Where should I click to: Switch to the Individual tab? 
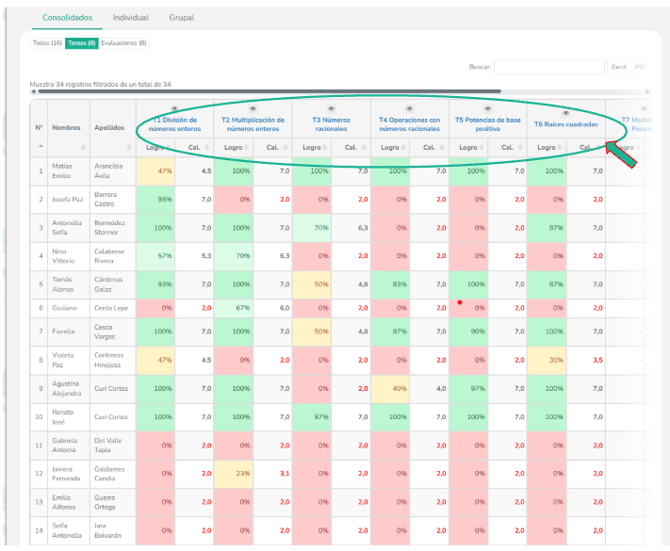pos(130,18)
